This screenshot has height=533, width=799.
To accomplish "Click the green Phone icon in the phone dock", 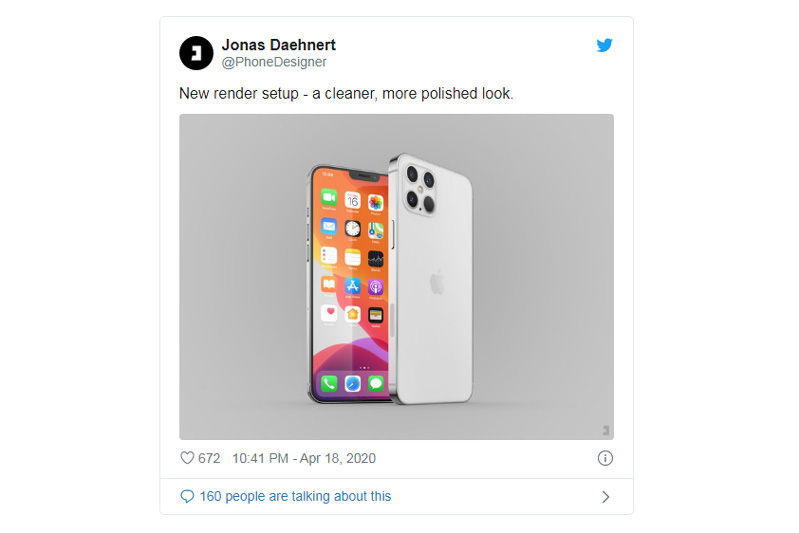I will (x=329, y=383).
